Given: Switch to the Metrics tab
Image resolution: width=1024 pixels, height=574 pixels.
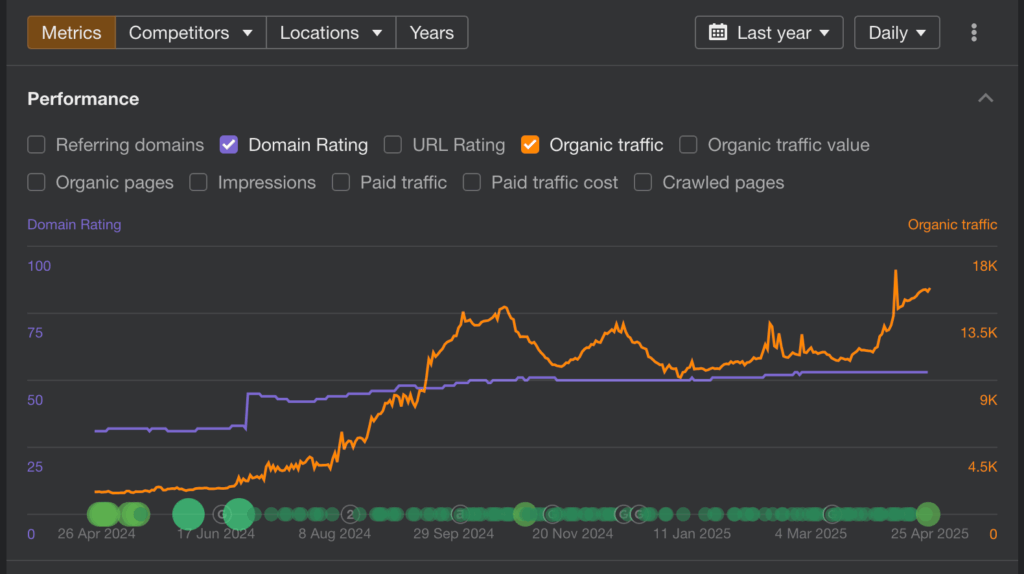Looking at the screenshot, I should coord(71,32).
